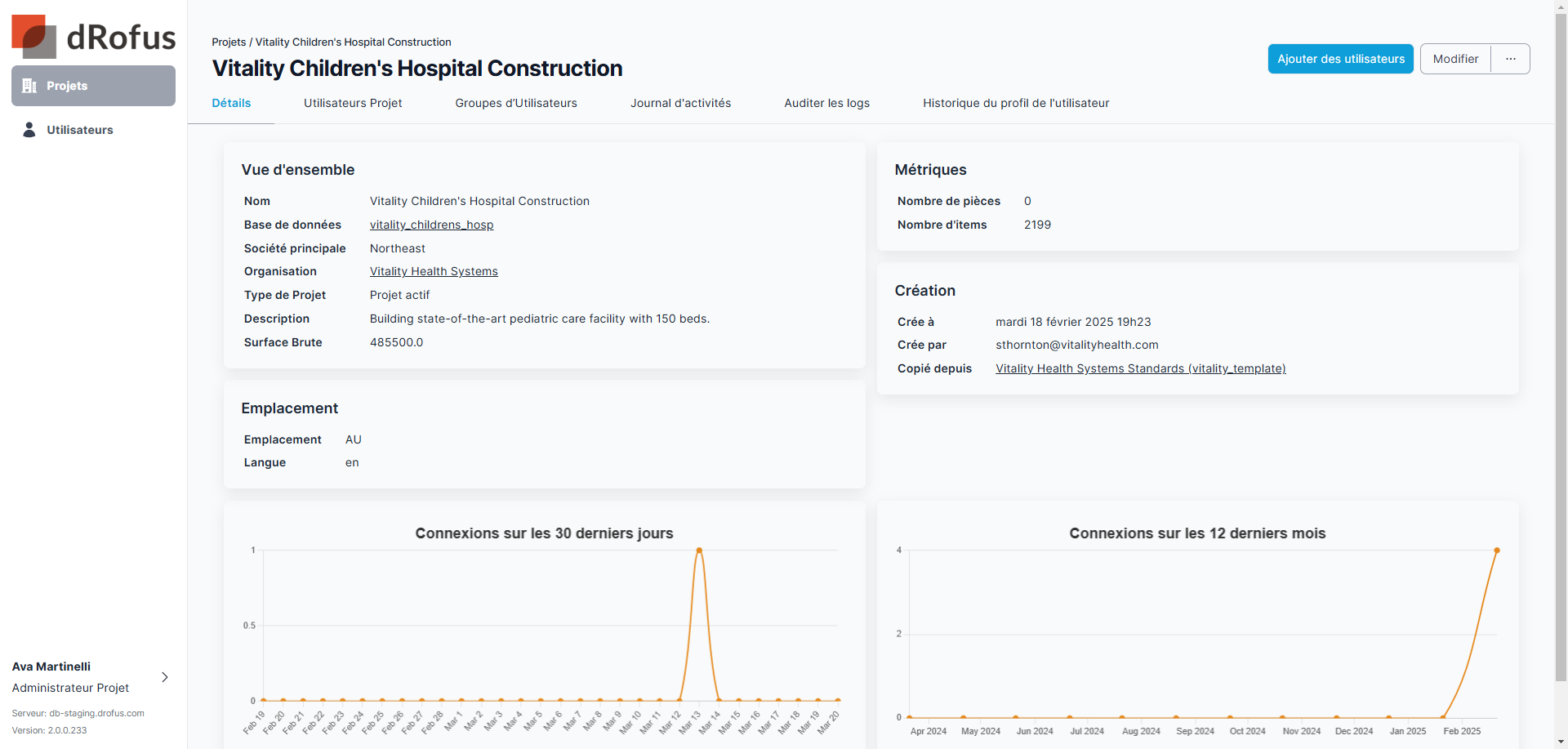Expand the Ava Martinelli profile chevron
The height and width of the screenshot is (749, 1568).
[x=165, y=677]
